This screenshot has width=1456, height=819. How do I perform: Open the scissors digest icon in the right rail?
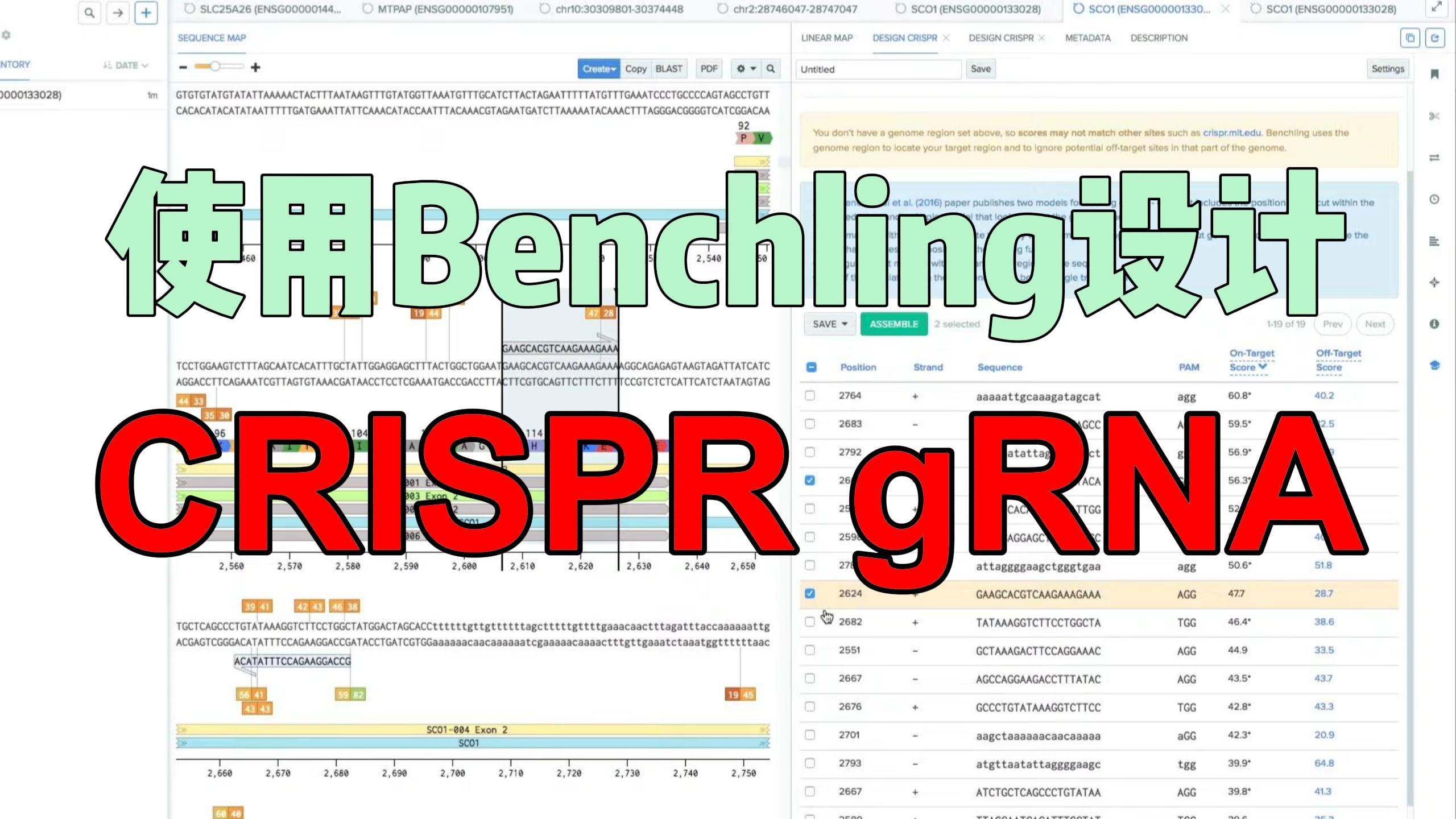pos(1434,116)
